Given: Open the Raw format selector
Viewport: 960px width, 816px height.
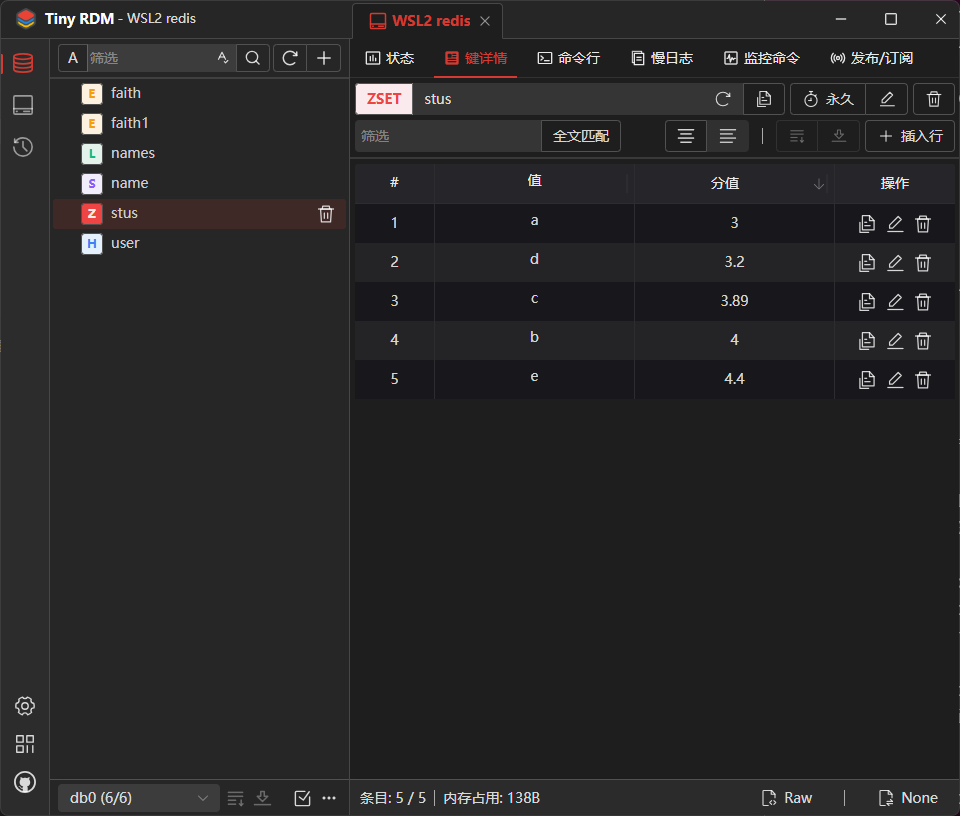Looking at the screenshot, I should click(x=787, y=798).
